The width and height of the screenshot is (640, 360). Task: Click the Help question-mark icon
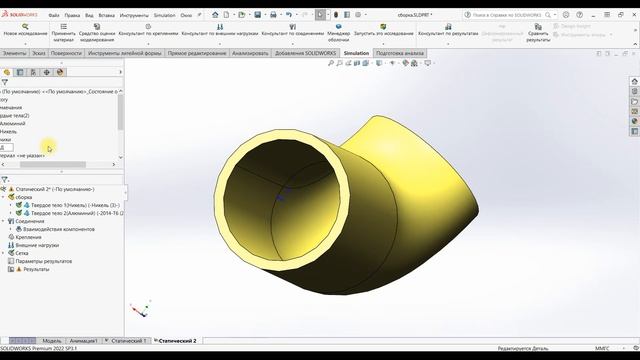pyautogui.click(x=579, y=15)
